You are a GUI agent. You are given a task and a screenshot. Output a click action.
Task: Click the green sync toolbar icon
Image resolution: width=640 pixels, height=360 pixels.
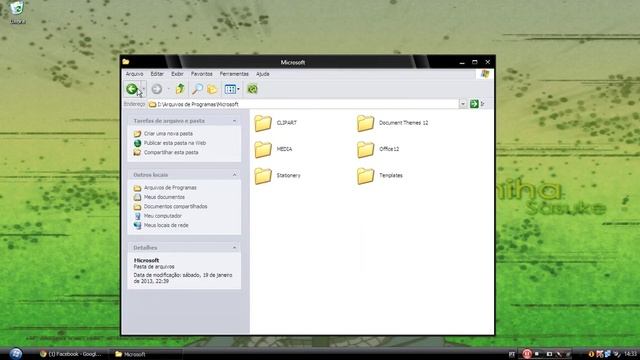252,89
